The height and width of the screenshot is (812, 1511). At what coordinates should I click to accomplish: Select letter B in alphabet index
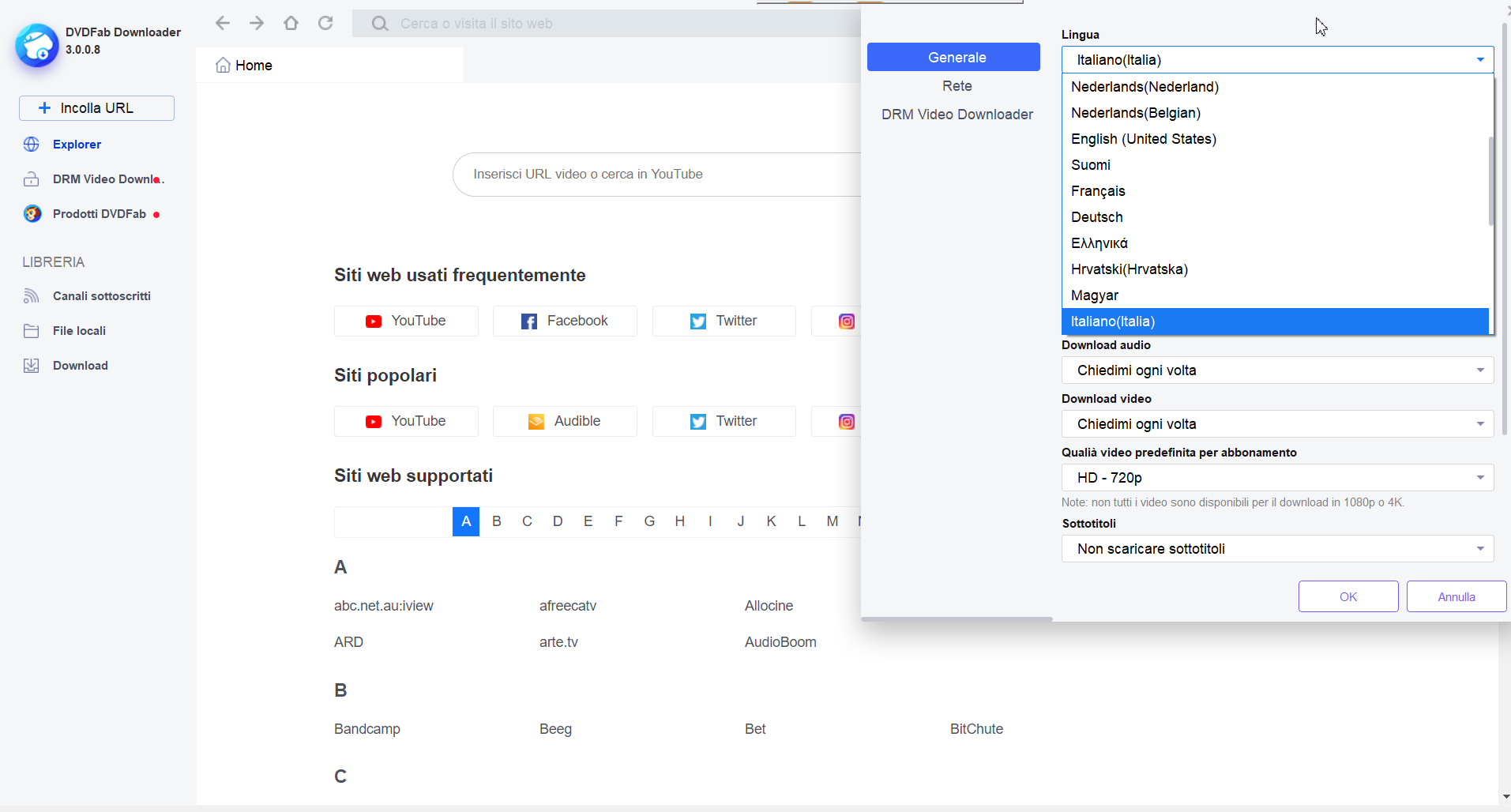497,521
